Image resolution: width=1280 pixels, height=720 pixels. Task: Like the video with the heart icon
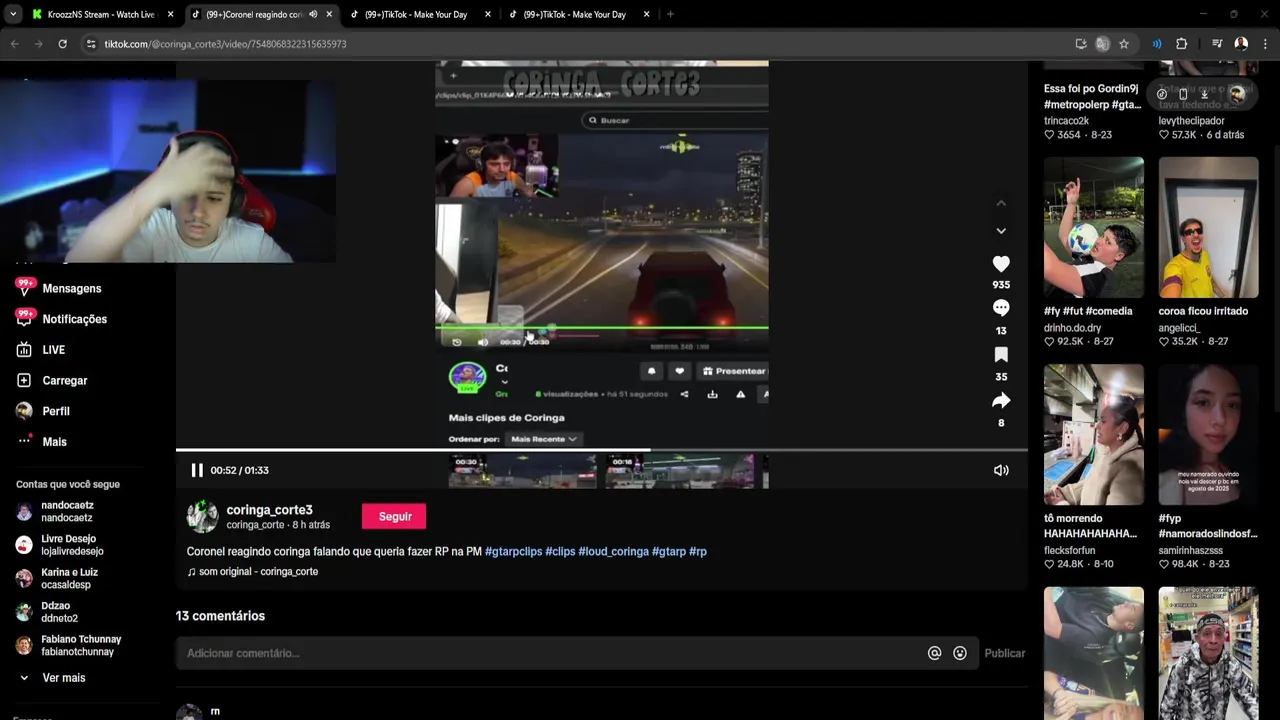tap(1001, 264)
